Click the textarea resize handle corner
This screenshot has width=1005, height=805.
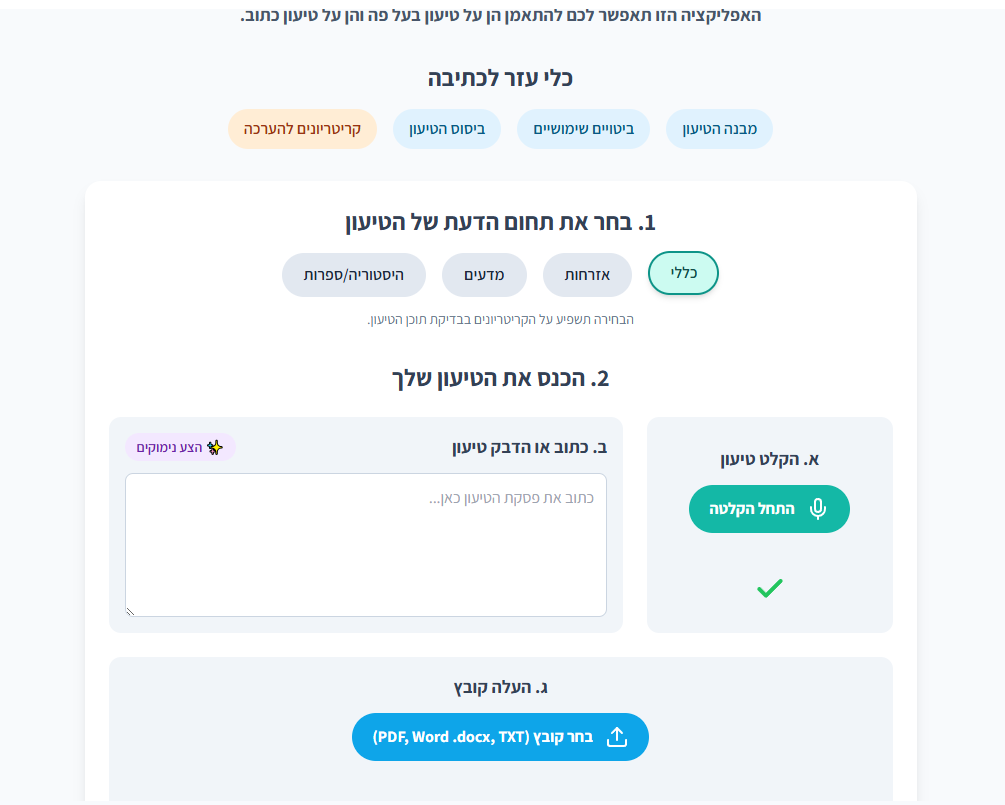point(130,611)
